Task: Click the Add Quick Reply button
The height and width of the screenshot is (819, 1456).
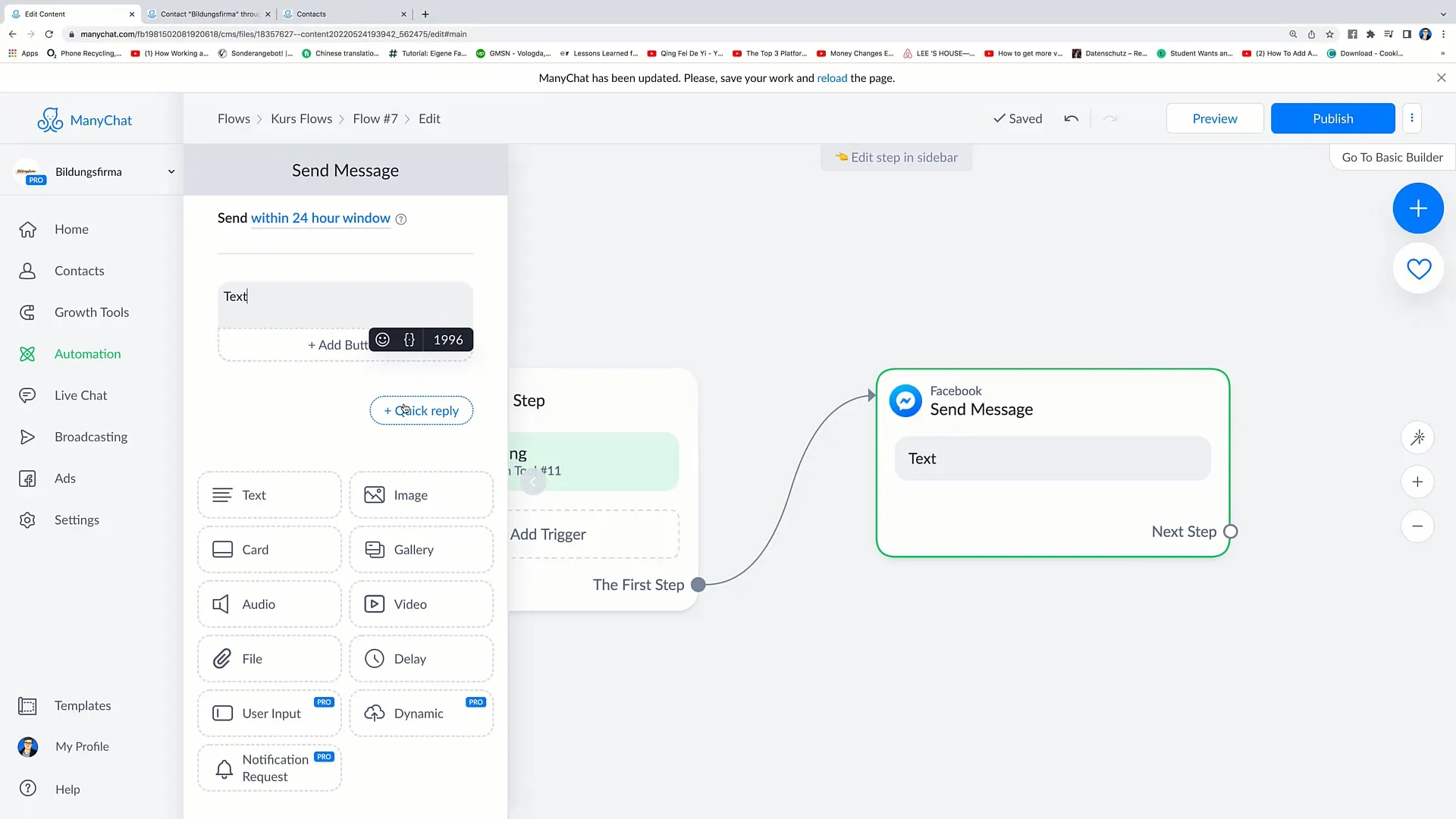Action: [x=421, y=410]
